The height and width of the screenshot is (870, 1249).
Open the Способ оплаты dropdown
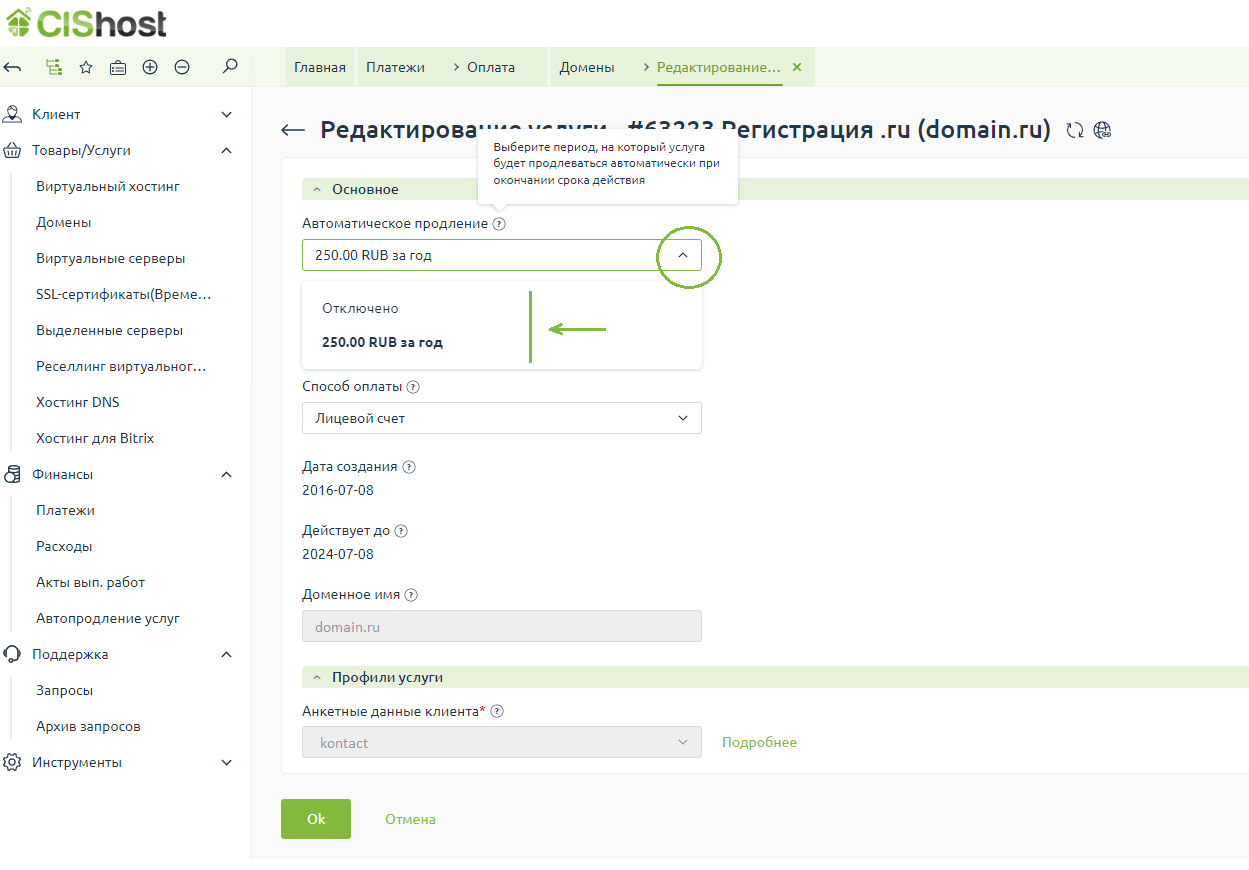click(501, 418)
